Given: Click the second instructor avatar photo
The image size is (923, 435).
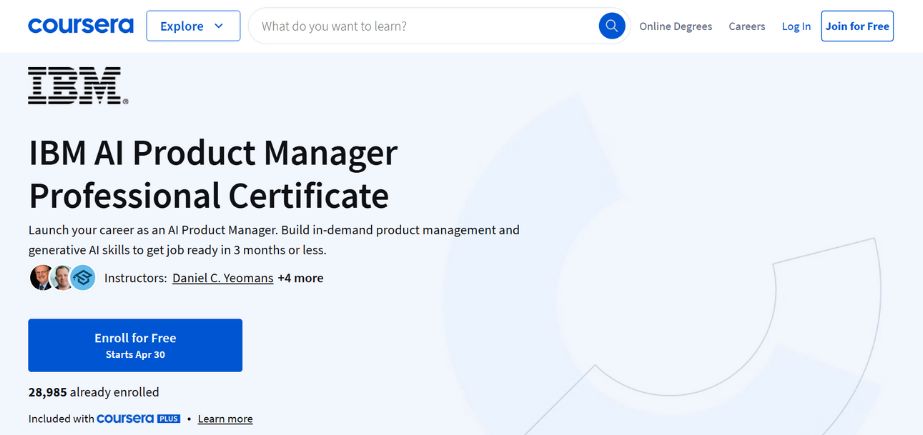Looking at the screenshot, I should (x=61, y=277).
